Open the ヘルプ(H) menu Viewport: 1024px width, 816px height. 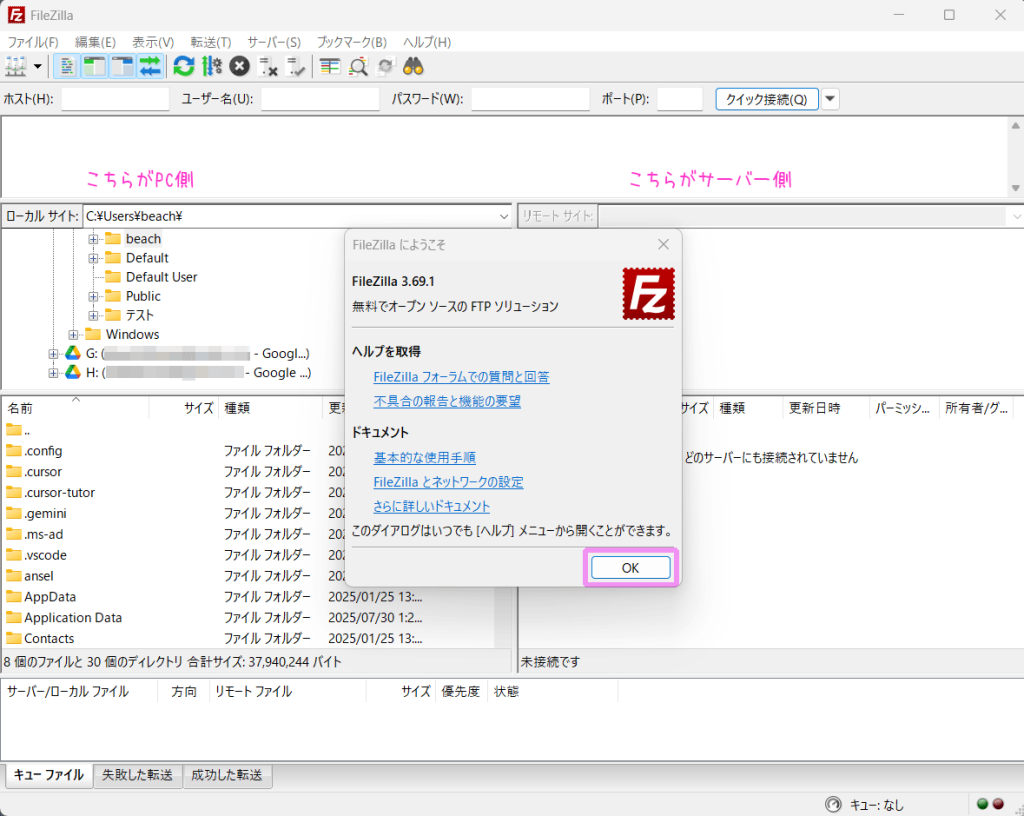(x=427, y=42)
